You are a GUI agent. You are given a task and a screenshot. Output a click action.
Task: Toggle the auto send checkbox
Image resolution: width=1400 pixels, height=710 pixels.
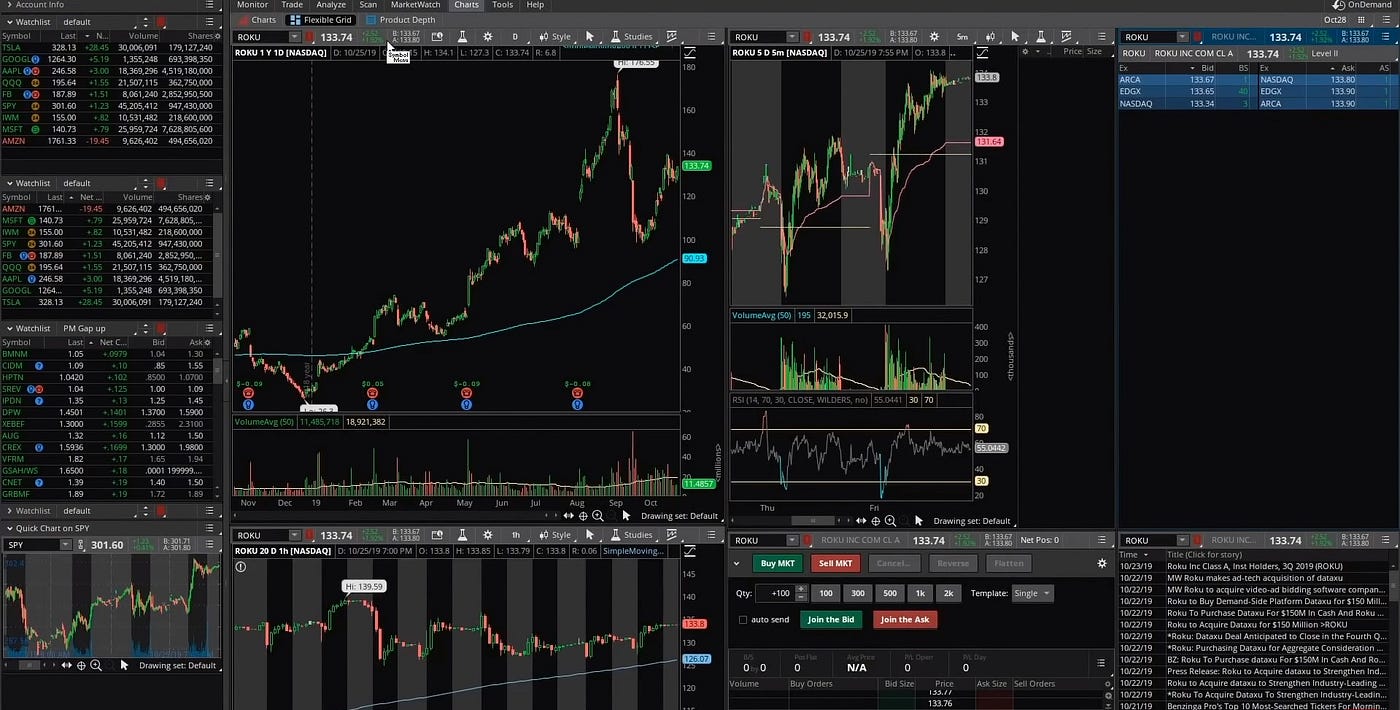coord(743,620)
